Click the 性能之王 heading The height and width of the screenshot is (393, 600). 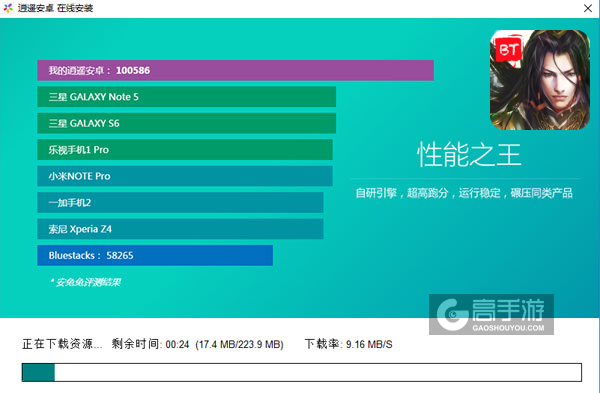(469, 155)
